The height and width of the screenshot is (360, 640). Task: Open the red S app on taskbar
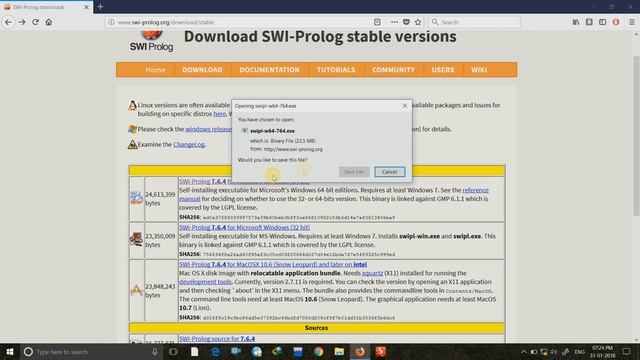(x=380, y=351)
